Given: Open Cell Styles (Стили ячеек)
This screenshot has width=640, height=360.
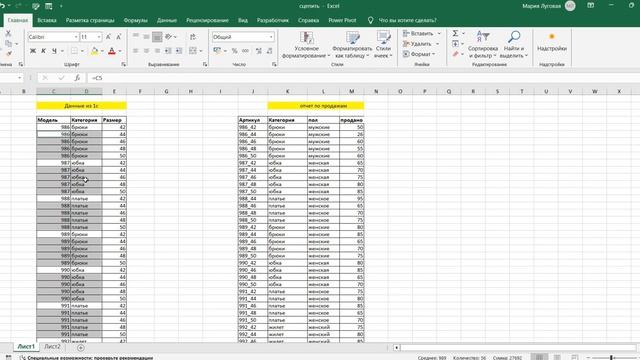Looking at the screenshot, I should (x=383, y=44).
